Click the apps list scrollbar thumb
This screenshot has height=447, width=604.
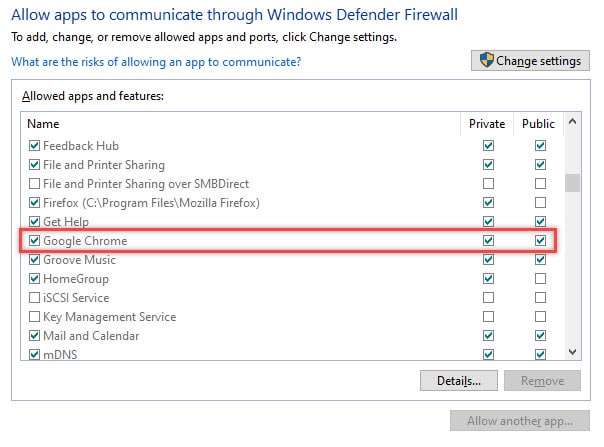pyautogui.click(x=572, y=183)
